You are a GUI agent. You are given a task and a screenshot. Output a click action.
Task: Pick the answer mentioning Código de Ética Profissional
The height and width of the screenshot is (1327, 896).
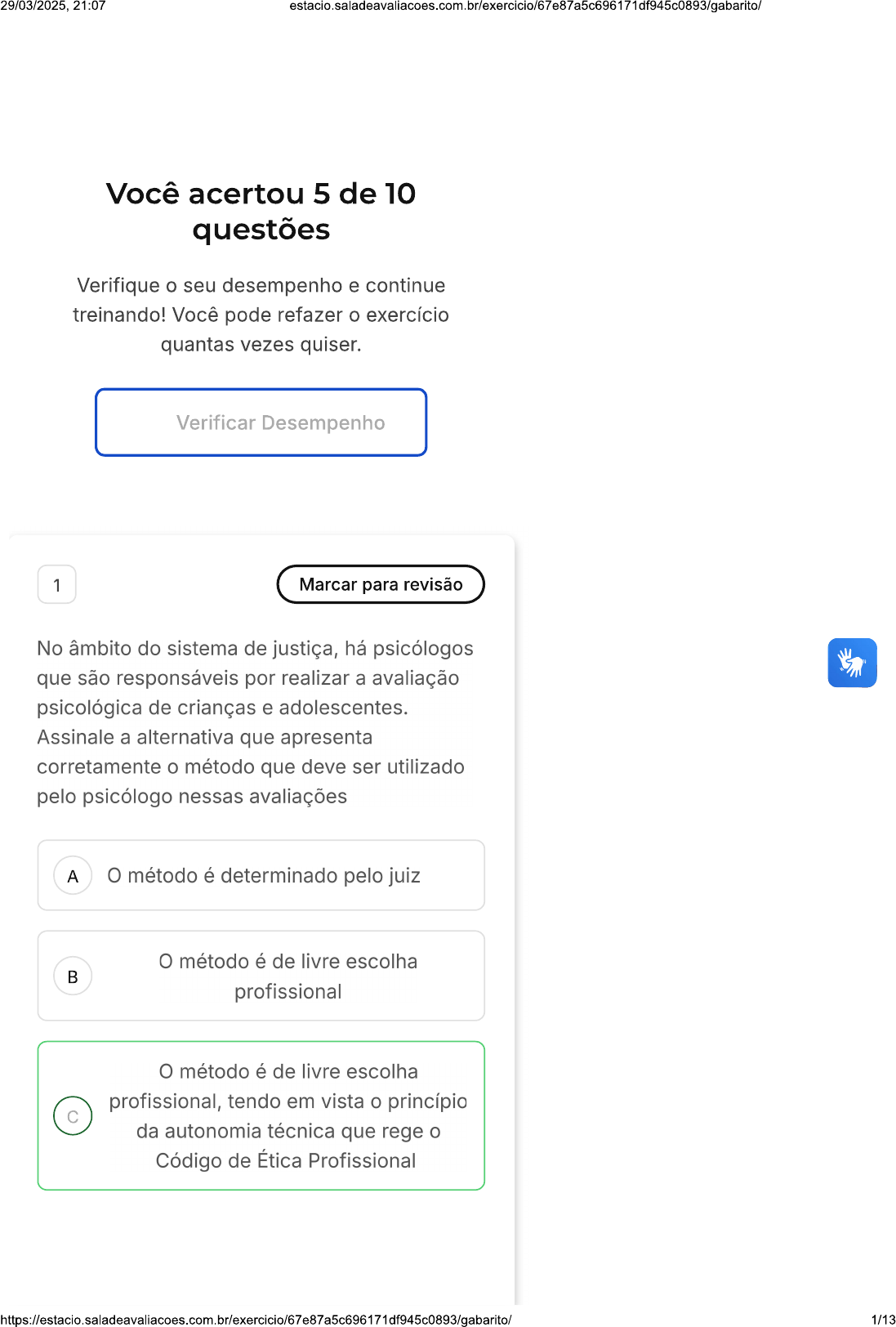(x=288, y=1116)
